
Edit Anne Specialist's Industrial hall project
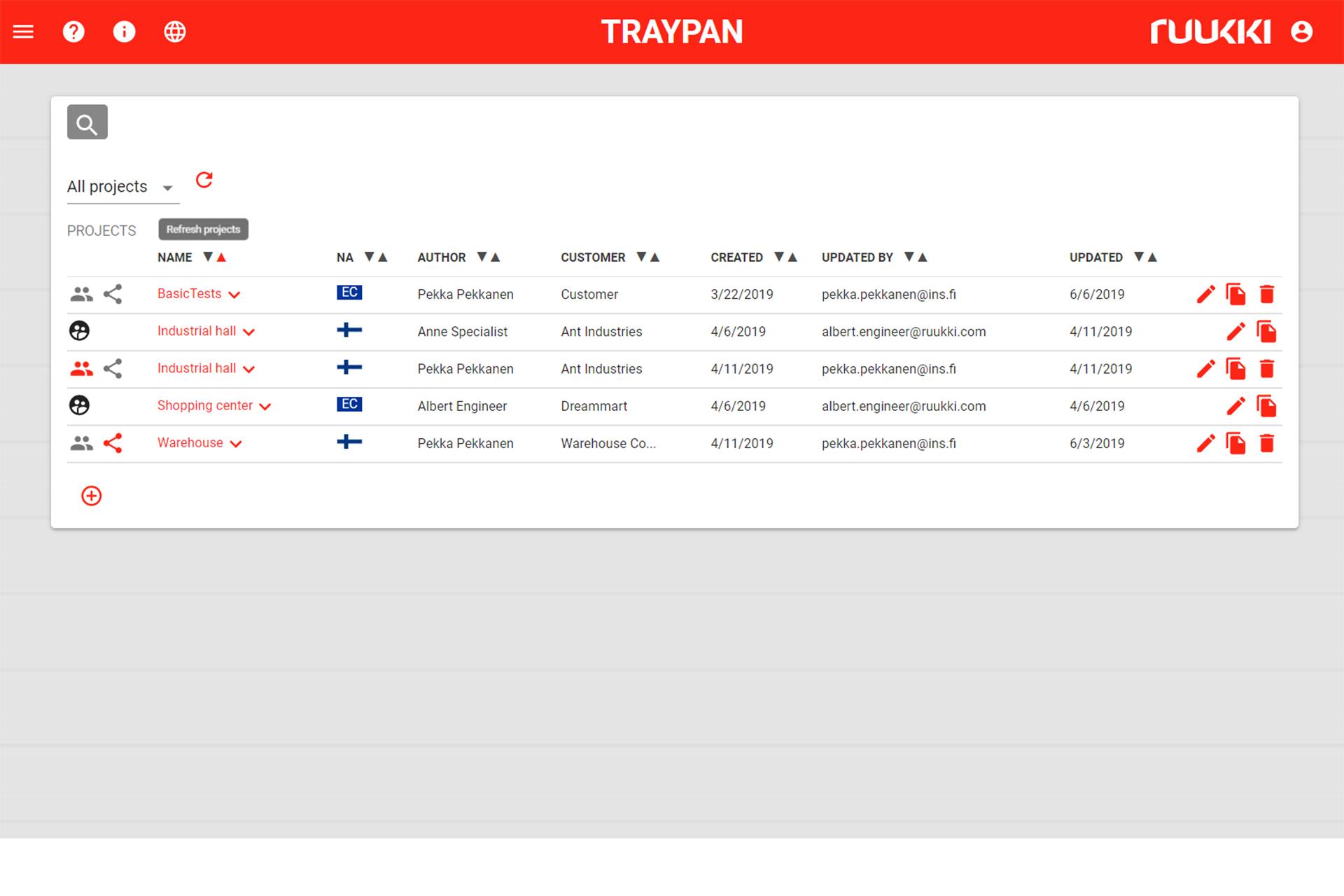[x=1236, y=332]
